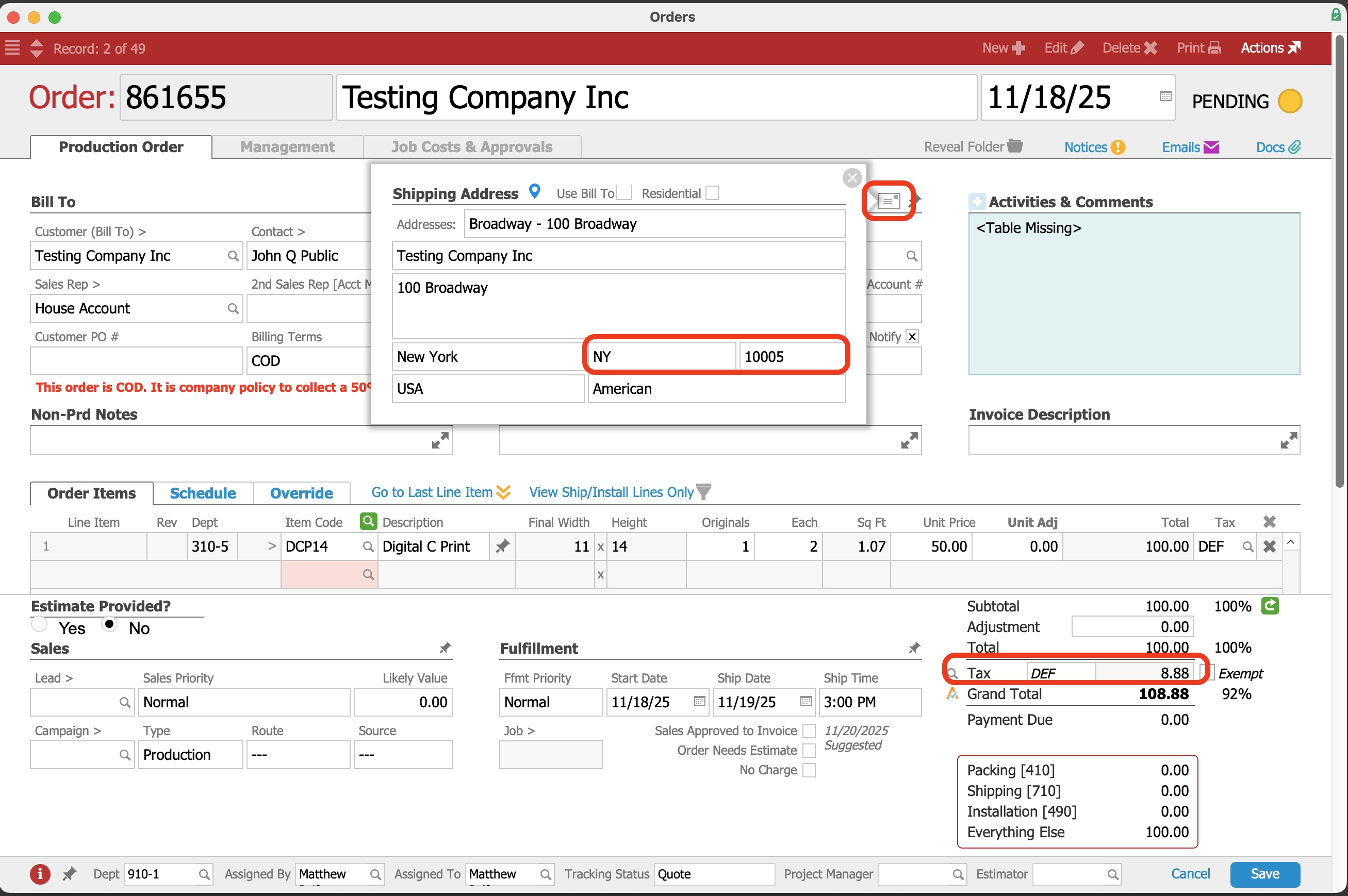Check the Residential checkbox
This screenshot has height=896, width=1348.
click(712, 193)
